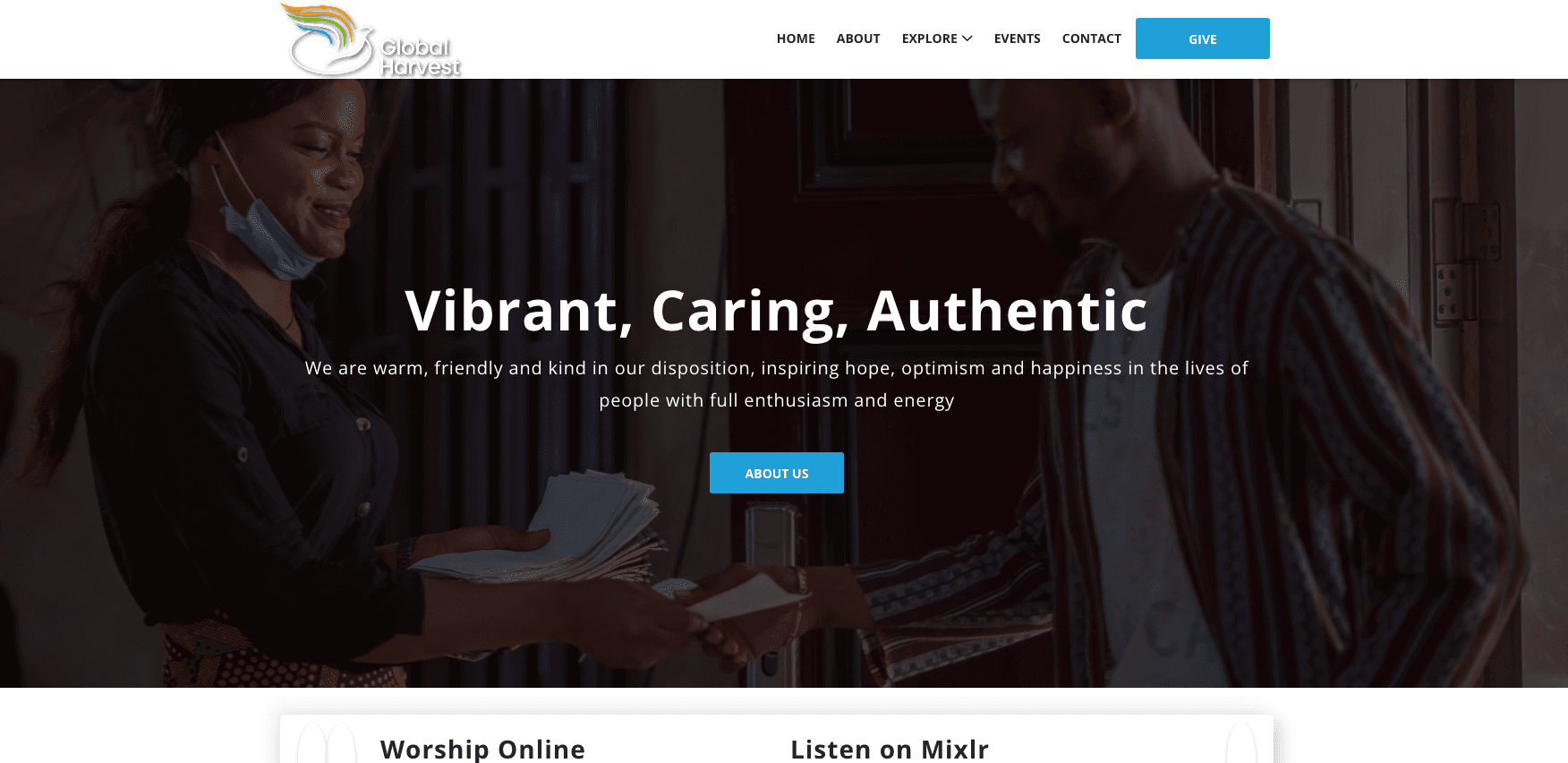Open the EXPLORE navigation item
Screen dimensions: 1568x763
pos(937,39)
